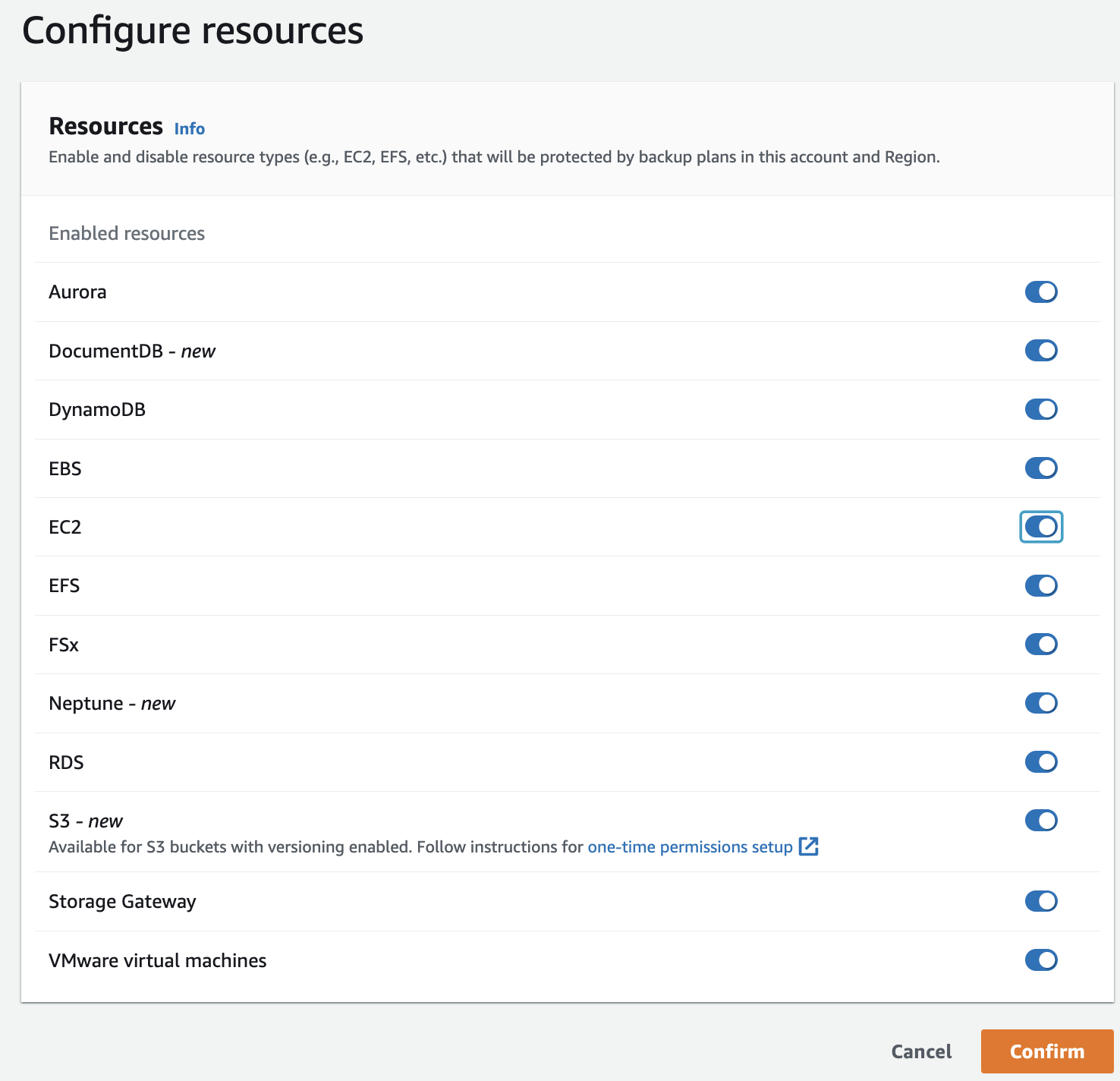Toggle the Storage Gateway switch
The image size is (1120, 1081).
pos(1041,901)
